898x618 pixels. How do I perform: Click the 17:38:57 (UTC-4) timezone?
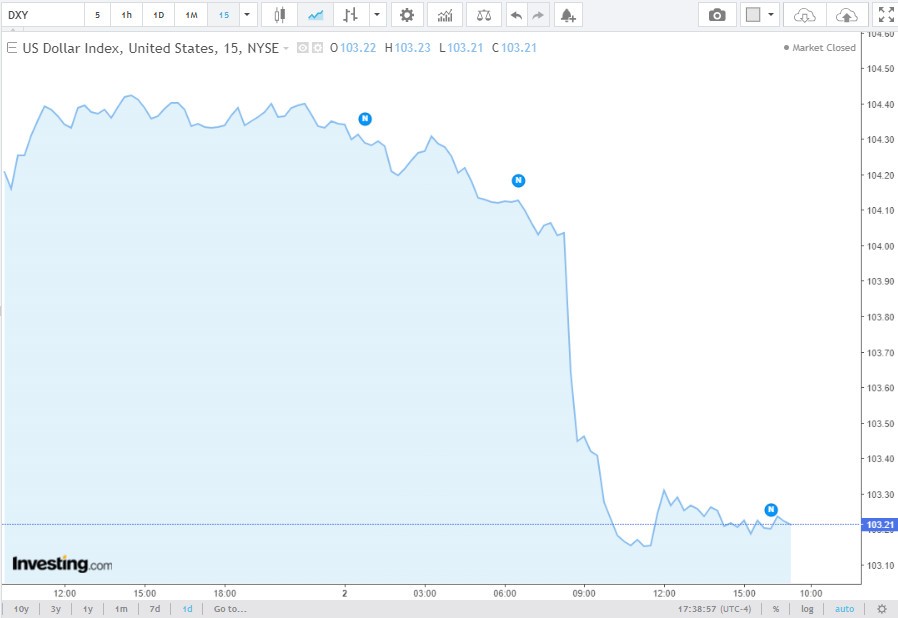point(714,609)
